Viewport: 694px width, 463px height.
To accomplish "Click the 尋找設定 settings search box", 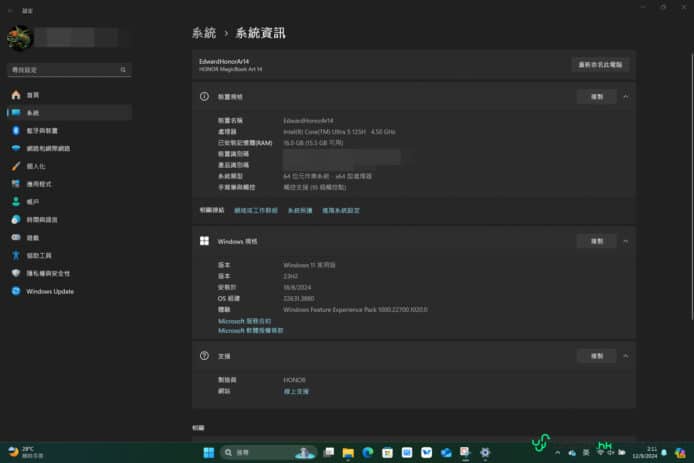I will tap(66, 70).
